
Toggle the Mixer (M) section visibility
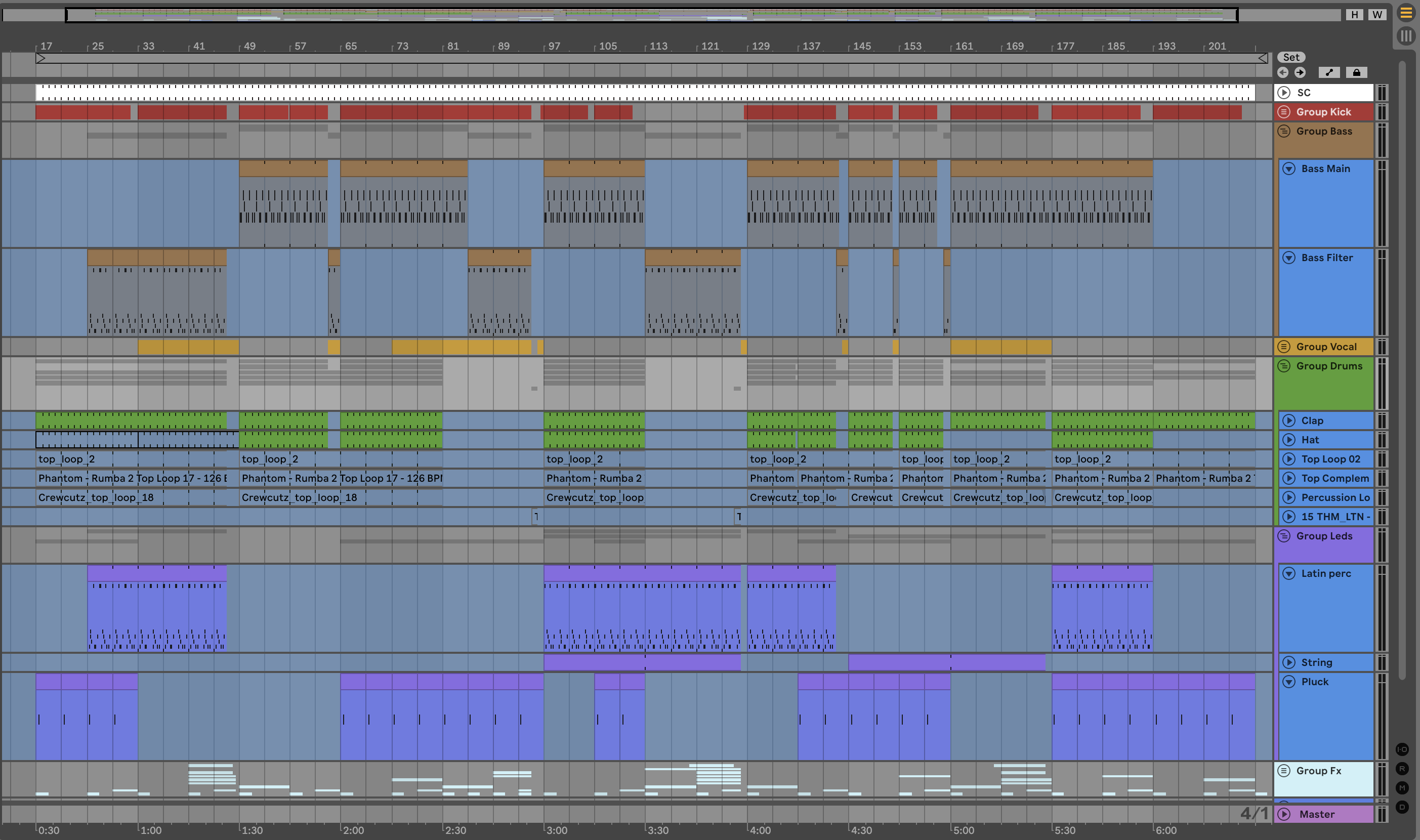click(1402, 788)
